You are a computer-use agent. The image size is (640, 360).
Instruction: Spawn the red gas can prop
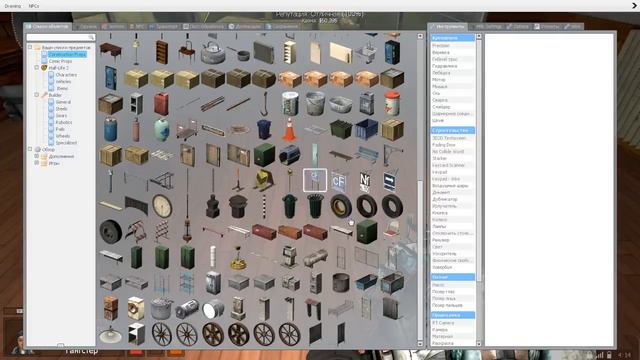pos(162,104)
